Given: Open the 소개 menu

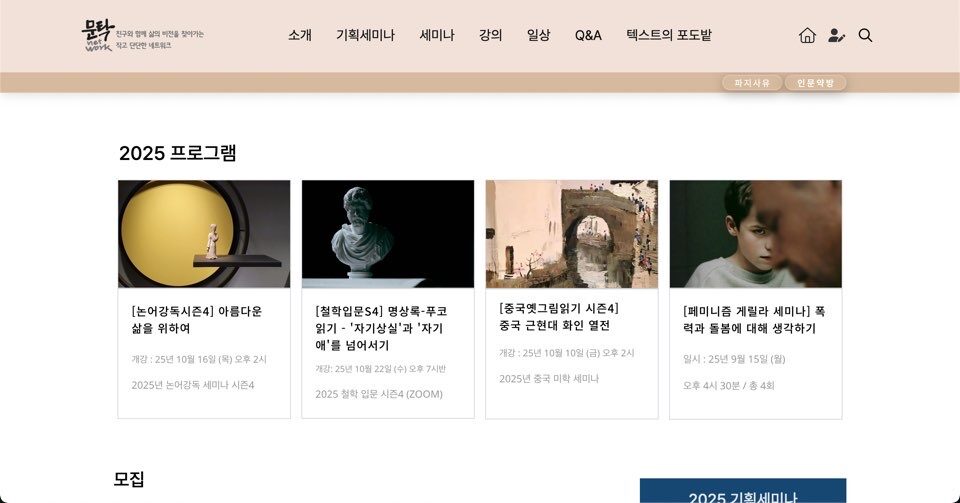Looking at the screenshot, I should [x=300, y=35].
